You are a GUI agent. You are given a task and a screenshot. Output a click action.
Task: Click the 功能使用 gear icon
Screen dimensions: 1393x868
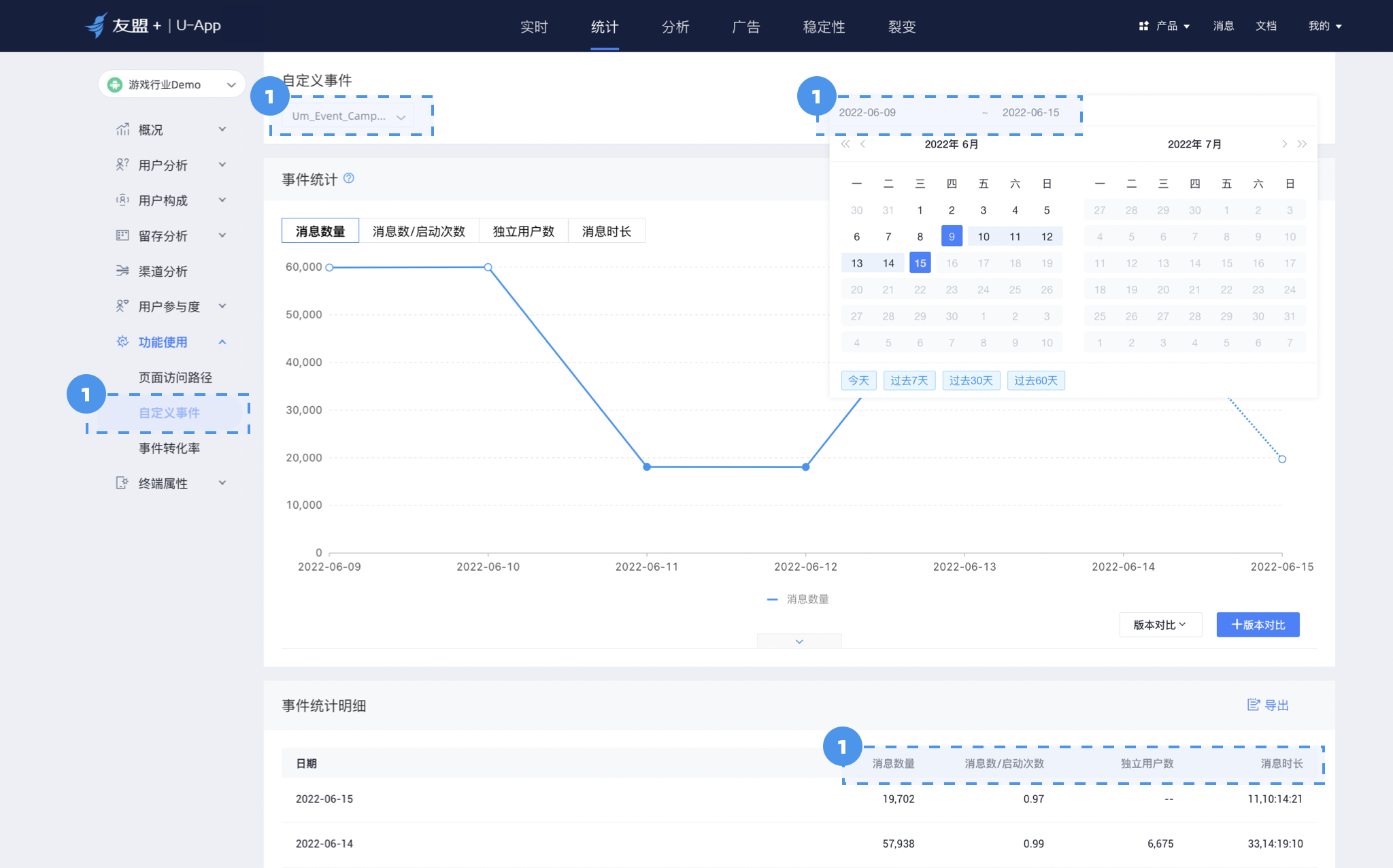click(123, 342)
